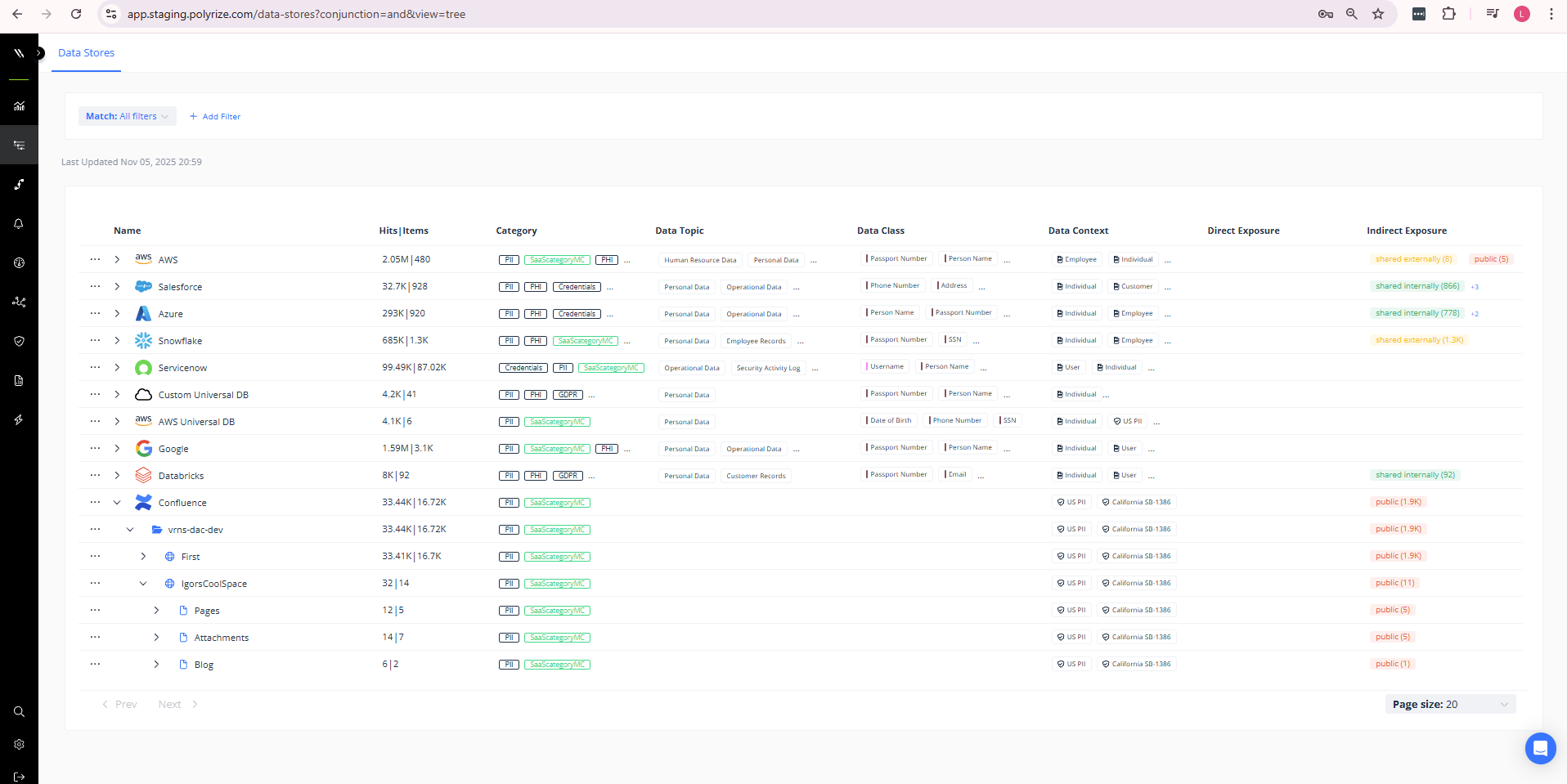
Task: Open the chat support bubble
Action: (x=1540, y=748)
